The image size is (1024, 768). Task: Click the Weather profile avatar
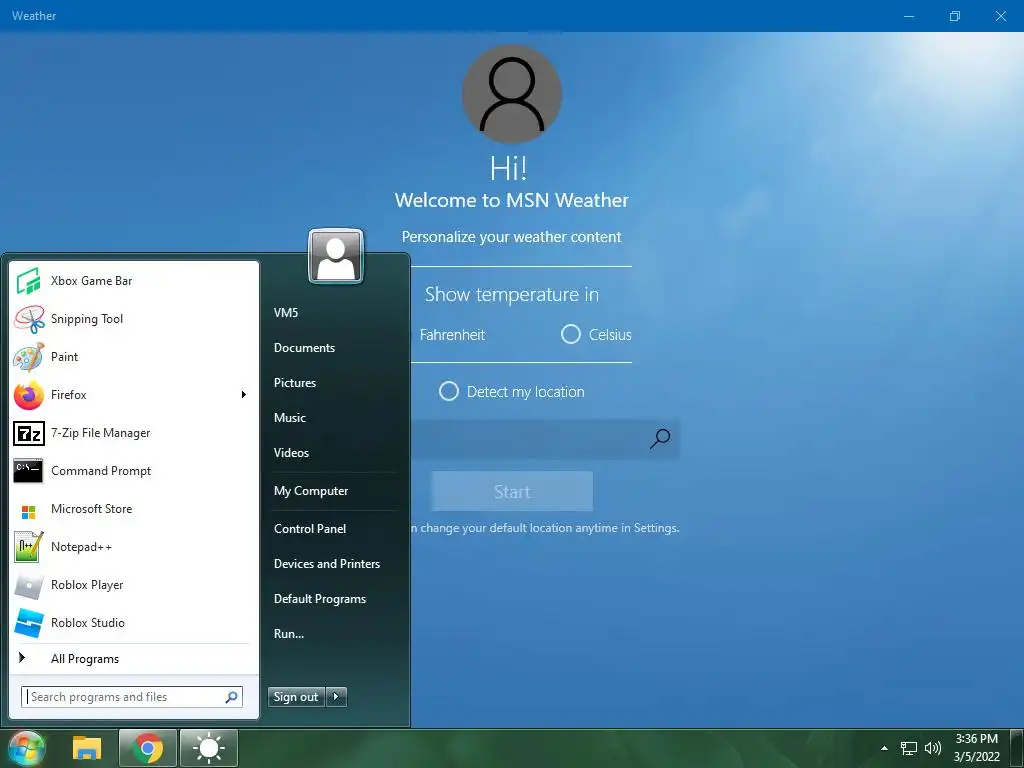coord(512,93)
